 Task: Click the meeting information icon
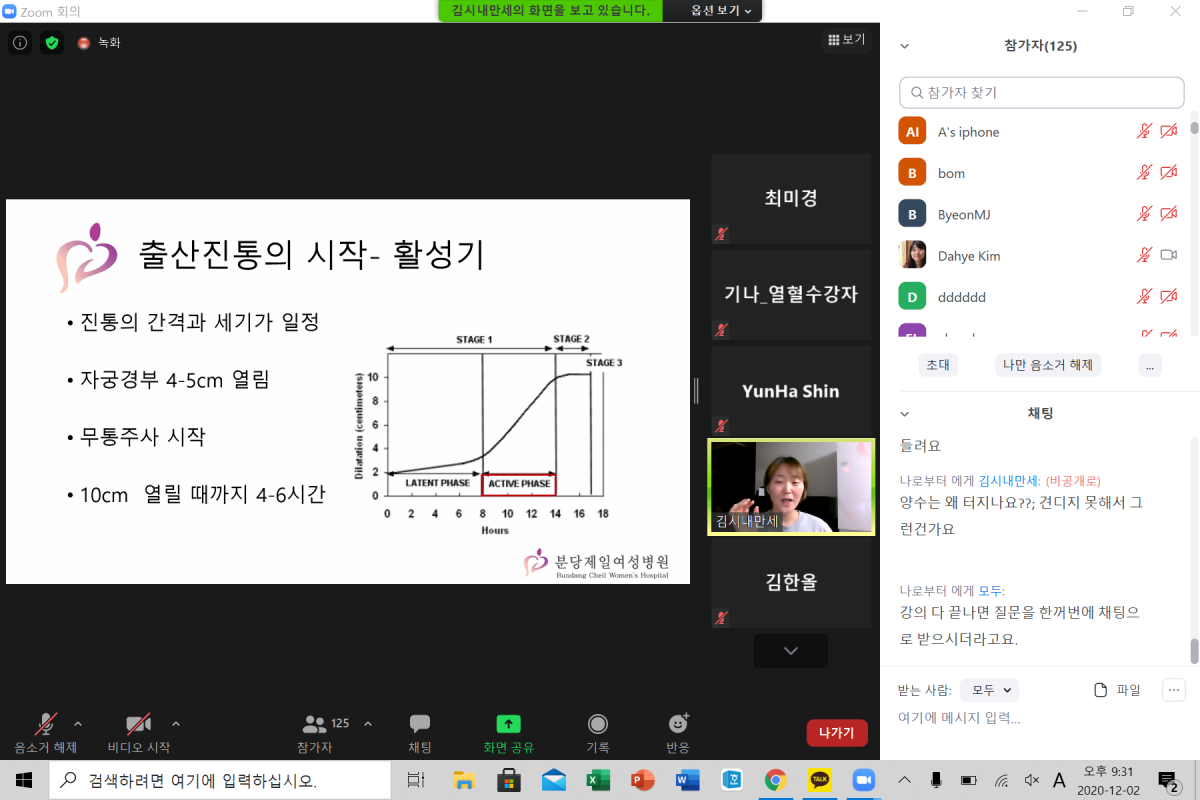click(20, 43)
